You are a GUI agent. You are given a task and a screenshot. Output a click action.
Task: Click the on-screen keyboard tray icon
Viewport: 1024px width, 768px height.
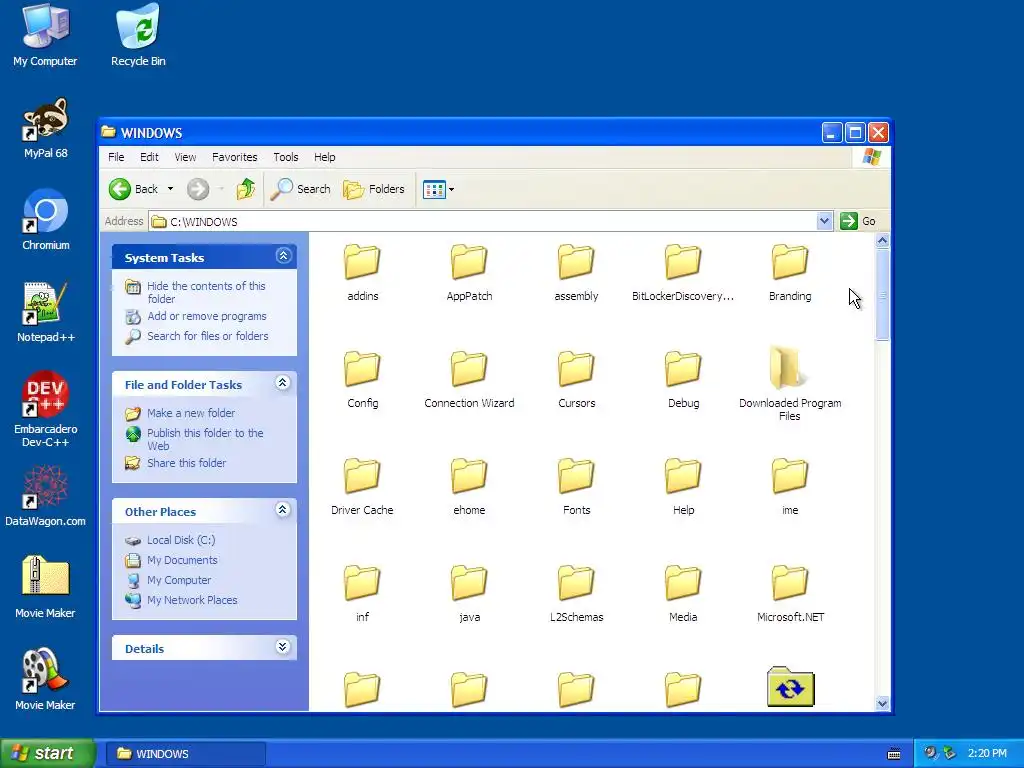894,754
